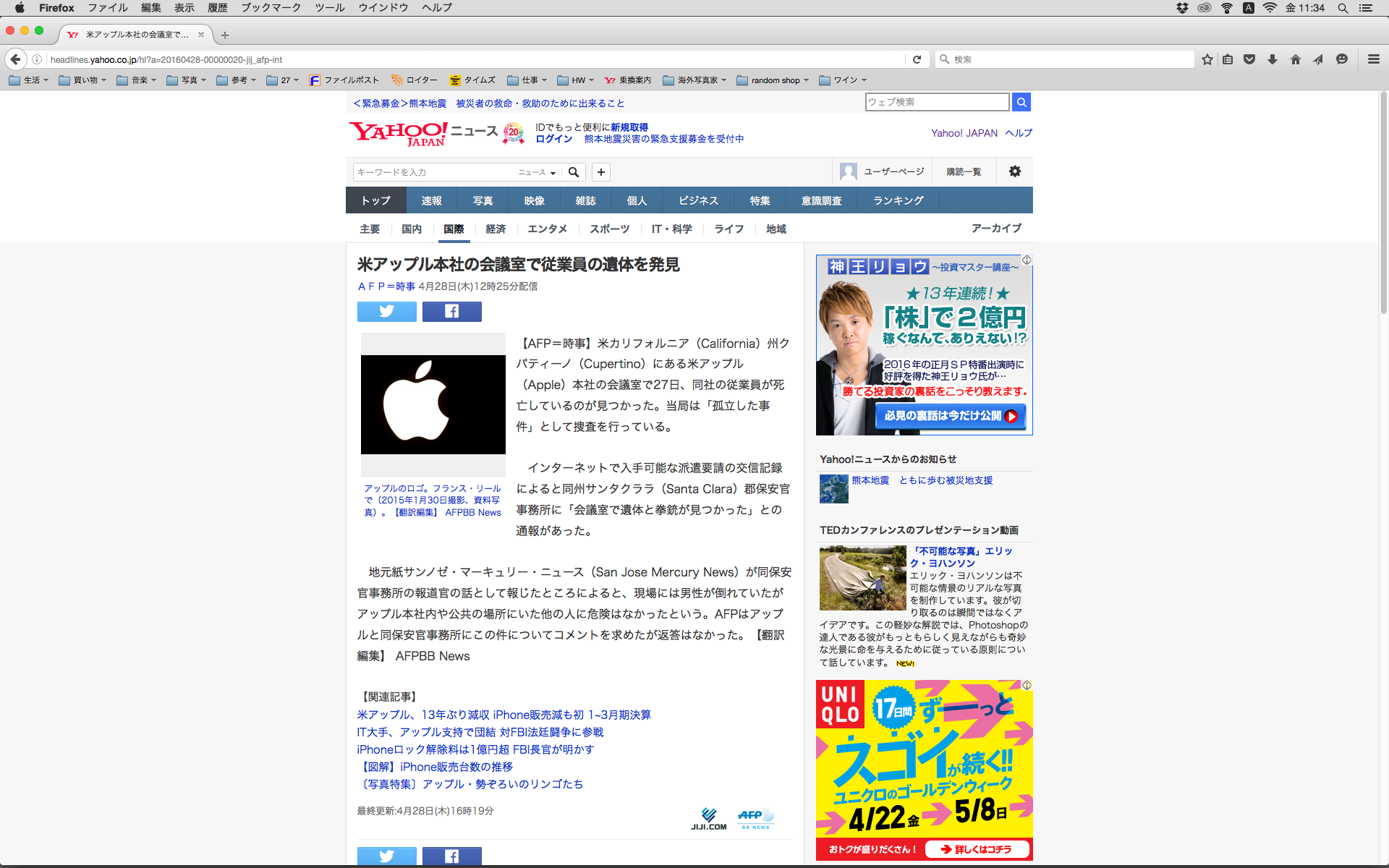Reload the page with the refresh icon
The height and width of the screenshot is (868, 1389).
coord(917,59)
